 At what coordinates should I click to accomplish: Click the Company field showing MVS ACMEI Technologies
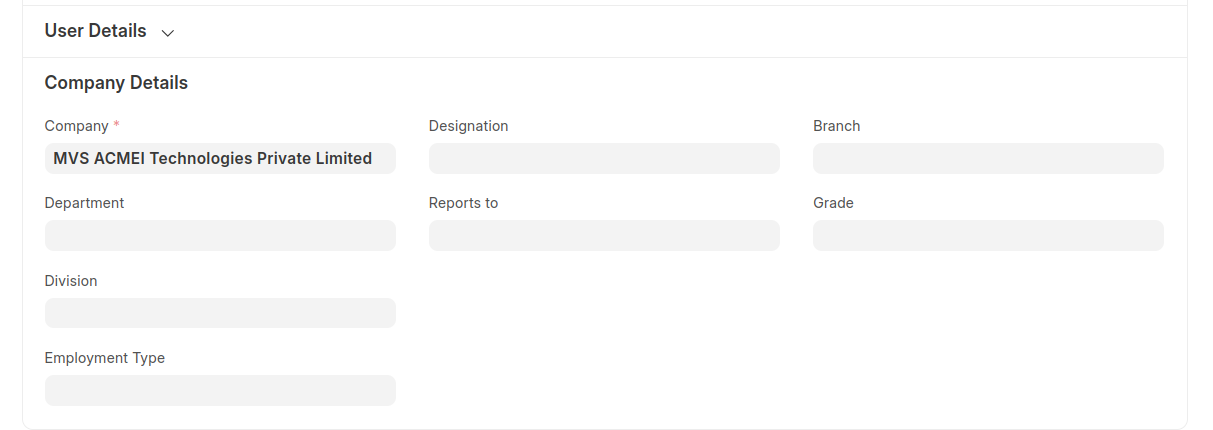coord(220,158)
